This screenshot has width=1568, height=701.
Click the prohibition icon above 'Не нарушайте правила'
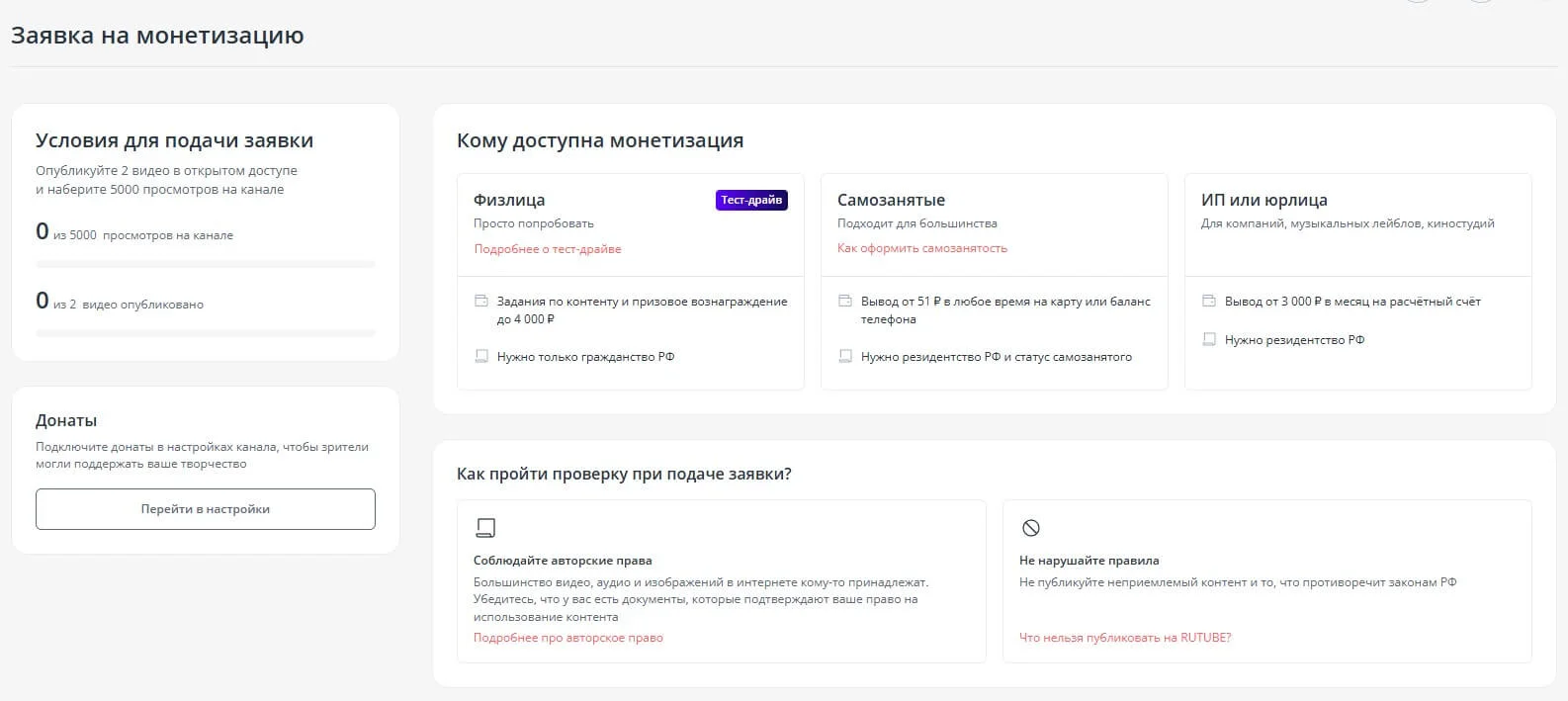click(1030, 528)
